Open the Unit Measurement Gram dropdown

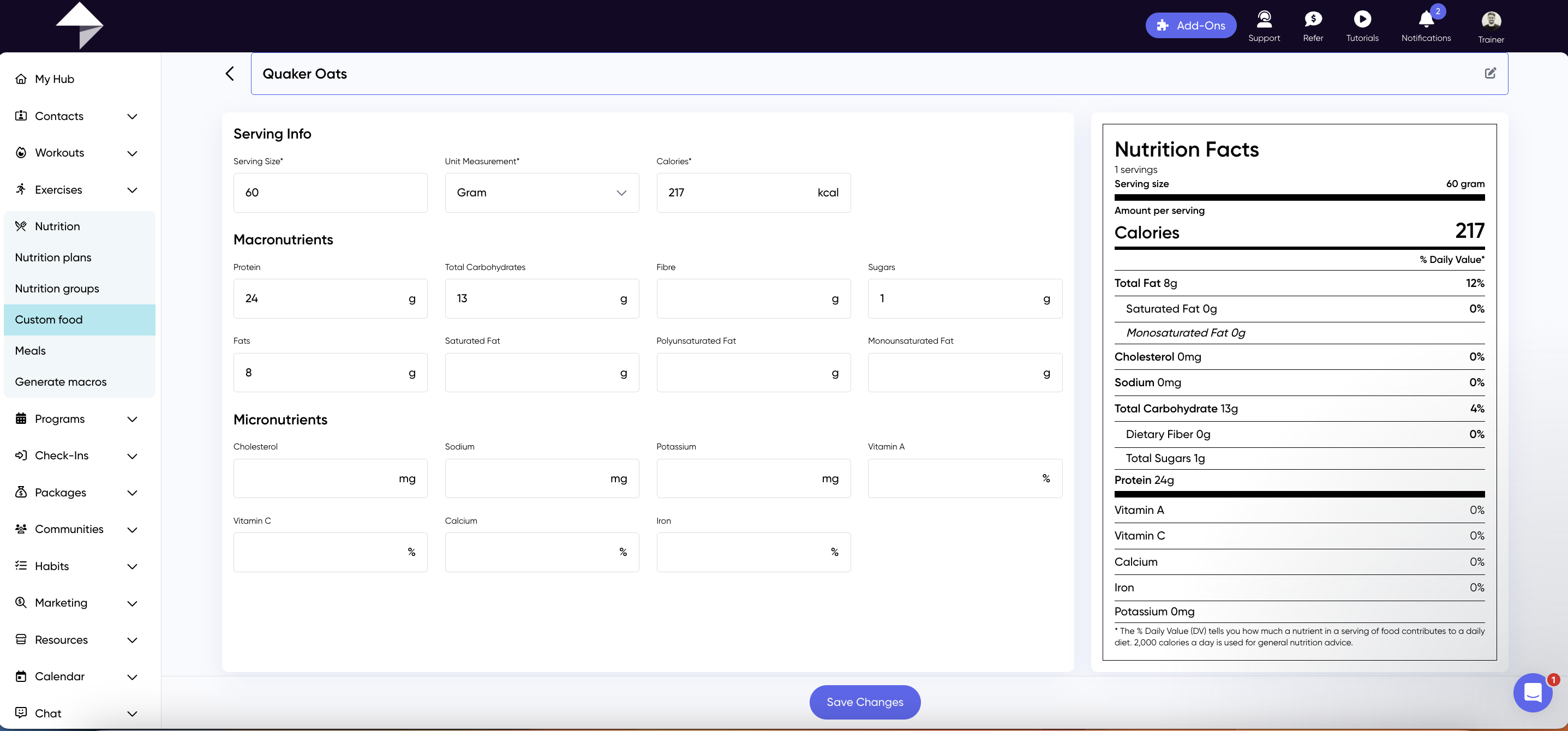(542, 193)
